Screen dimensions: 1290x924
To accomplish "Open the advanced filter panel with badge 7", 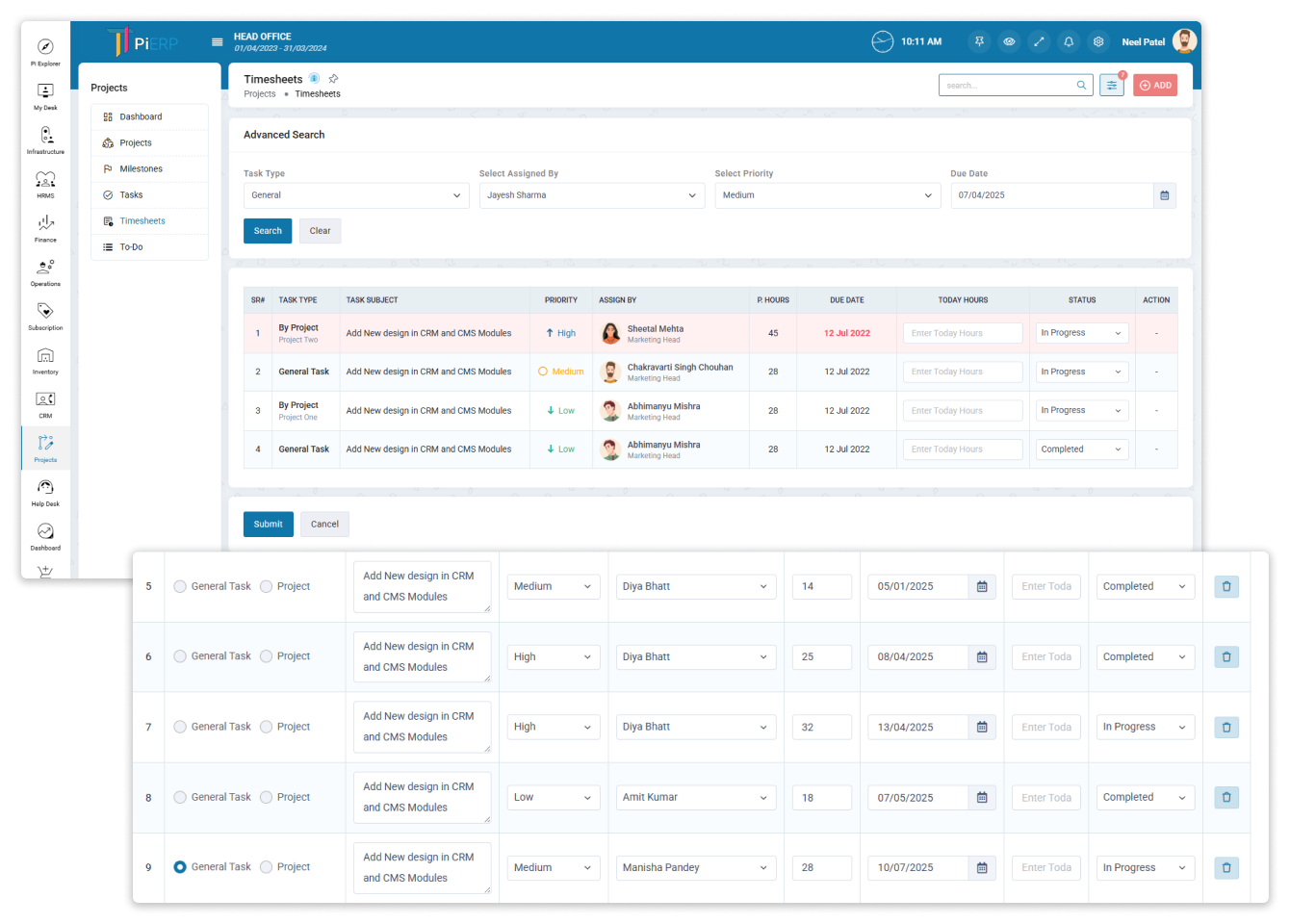I will pyautogui.click(x=1112, y=85).
